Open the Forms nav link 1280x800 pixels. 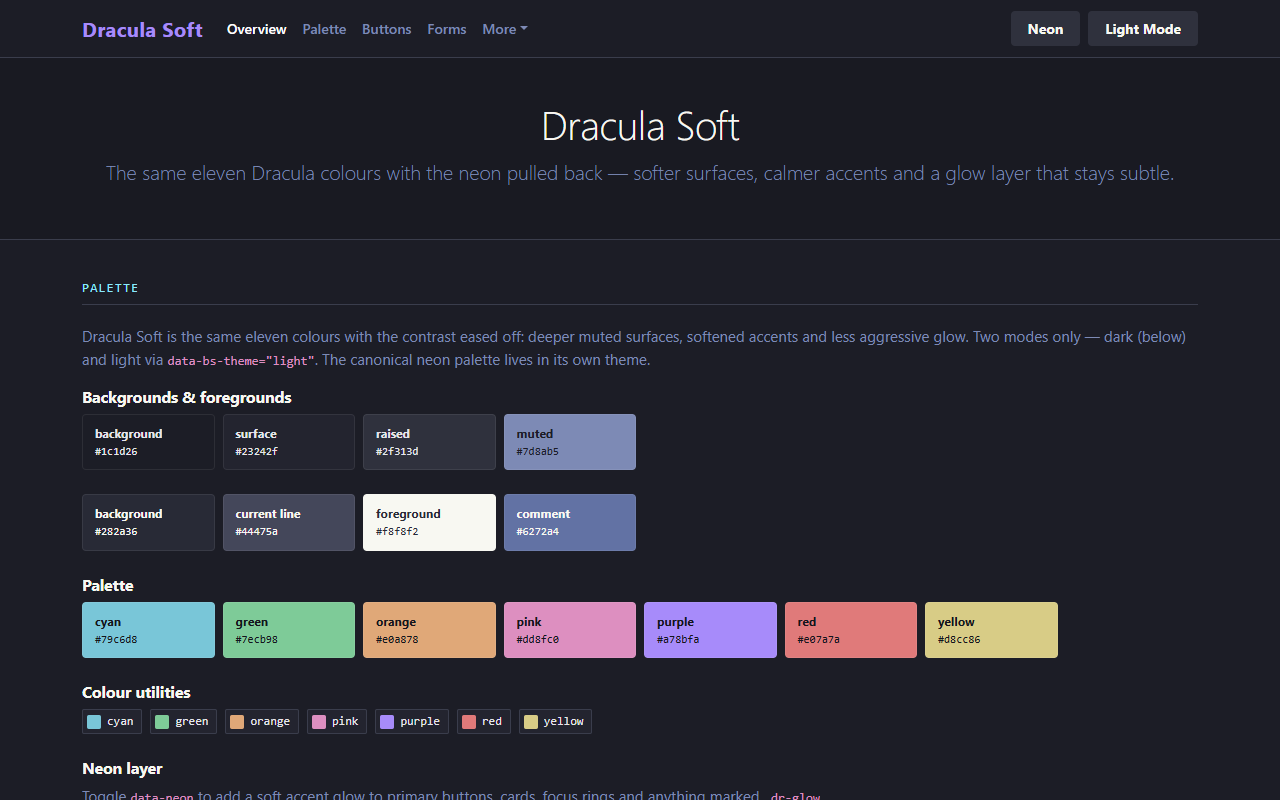[x=446, y=29]
